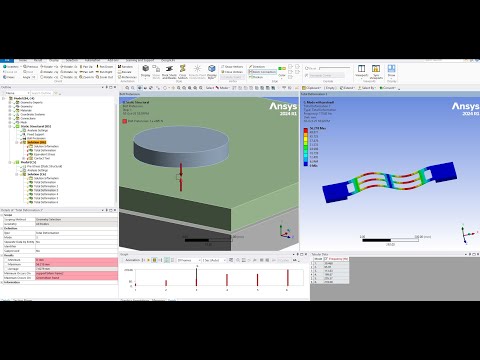
Task: Click the Vertex/Mesh display icon next to Display
Action: tap(156, 69)
